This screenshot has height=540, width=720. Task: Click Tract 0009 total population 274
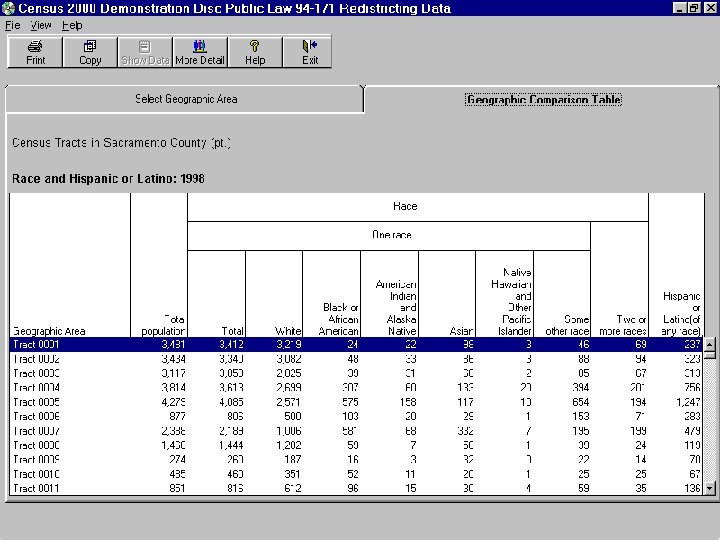tap(177, 460)
